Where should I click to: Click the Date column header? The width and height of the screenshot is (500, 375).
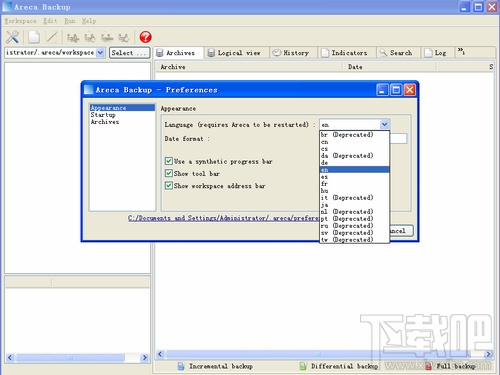click(x=389, y=67)
